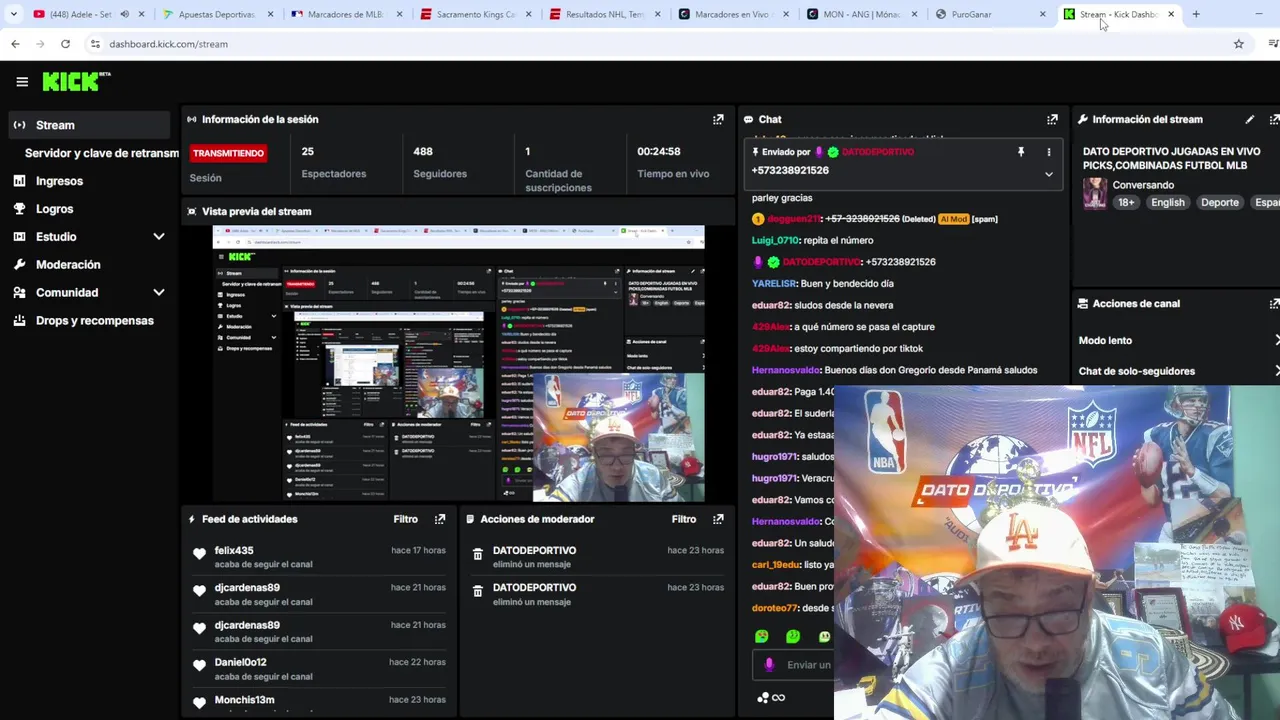
Task: Switch to the PuroGanar tab
Action: [x=990, y=14]
